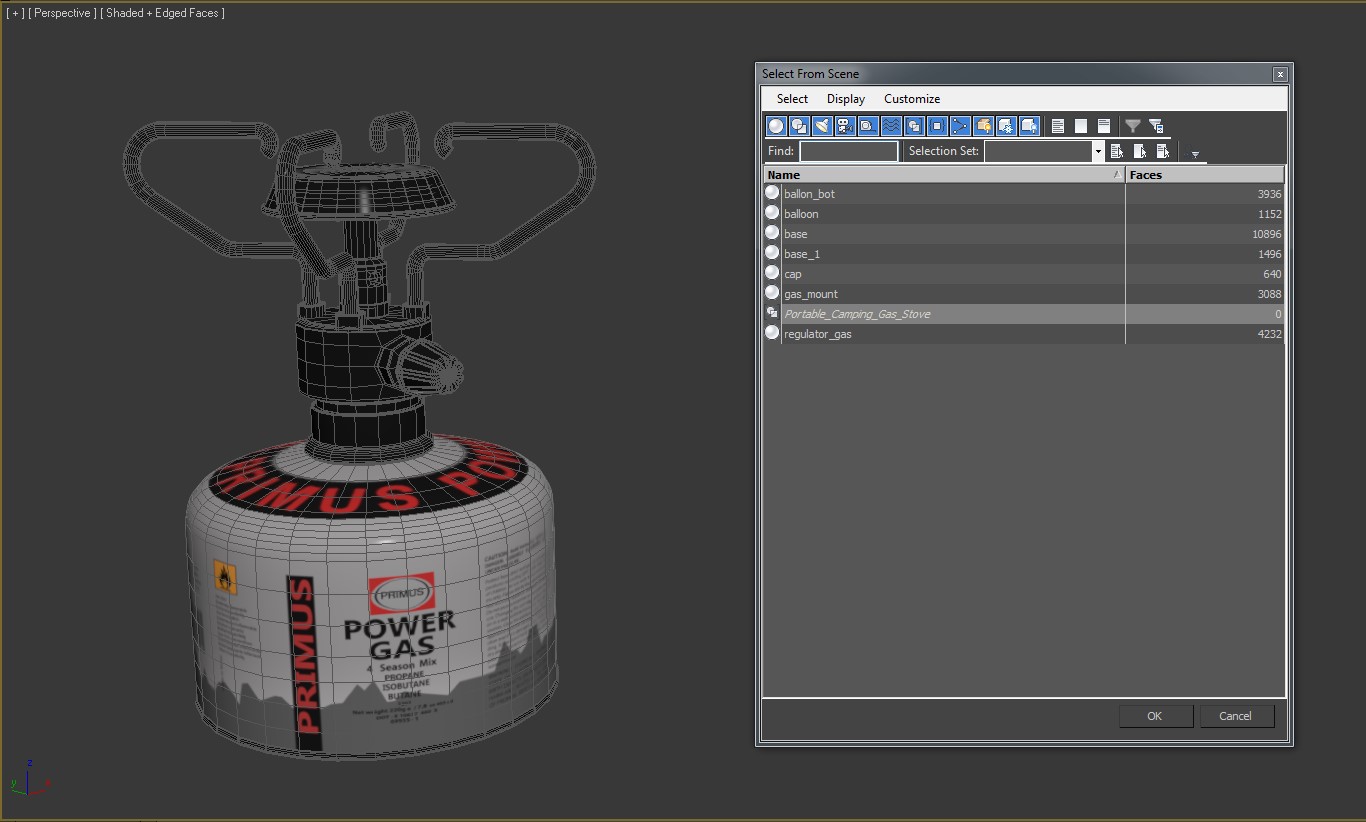Select the cap object row

click(x=1024, y=274)
